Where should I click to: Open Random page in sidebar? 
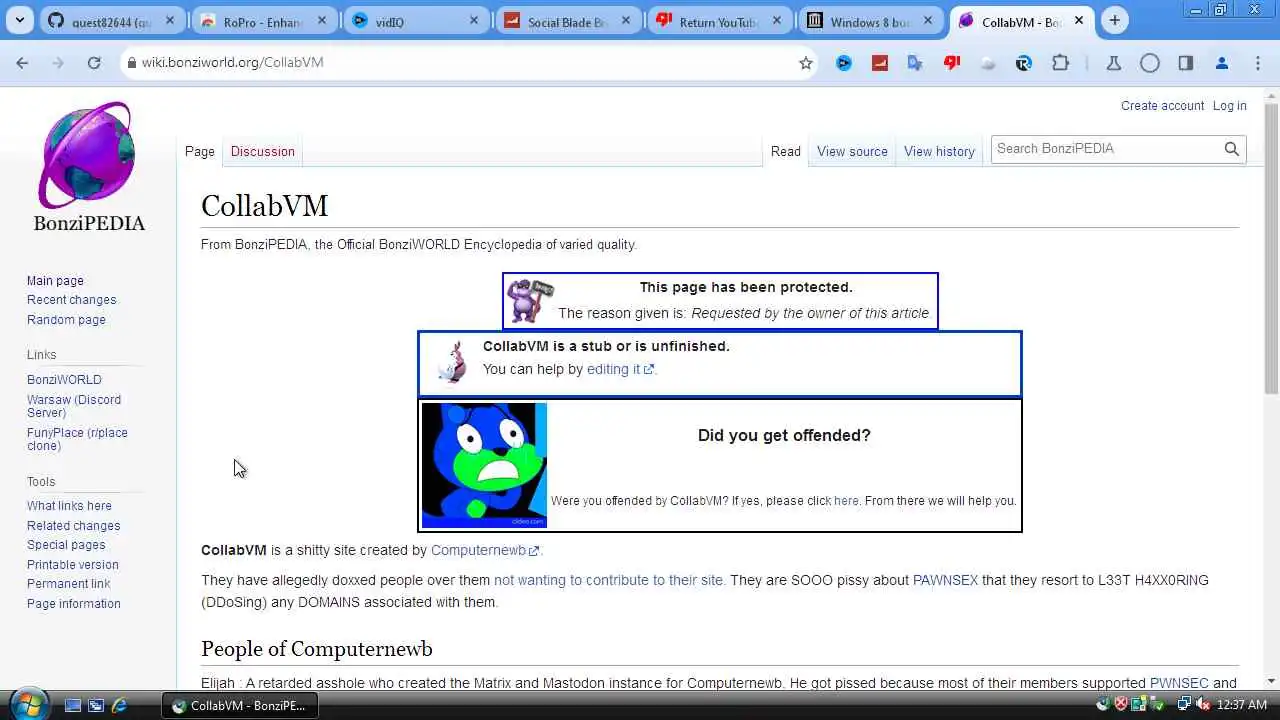(x=66, y=320)
